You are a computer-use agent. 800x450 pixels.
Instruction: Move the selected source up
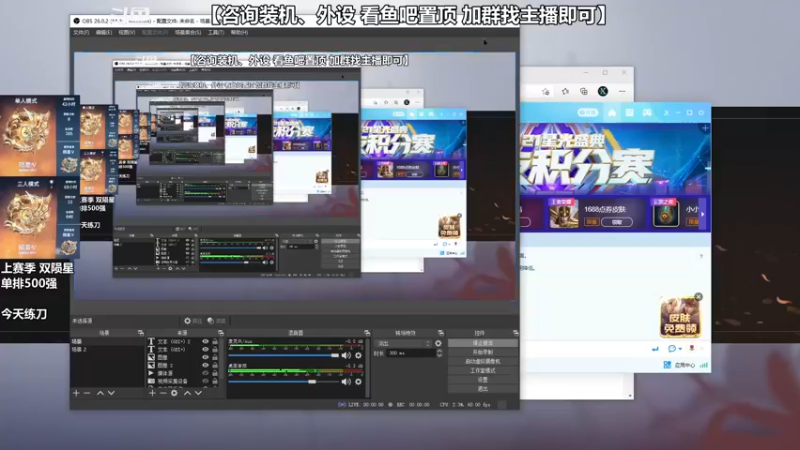coord(187,393)
